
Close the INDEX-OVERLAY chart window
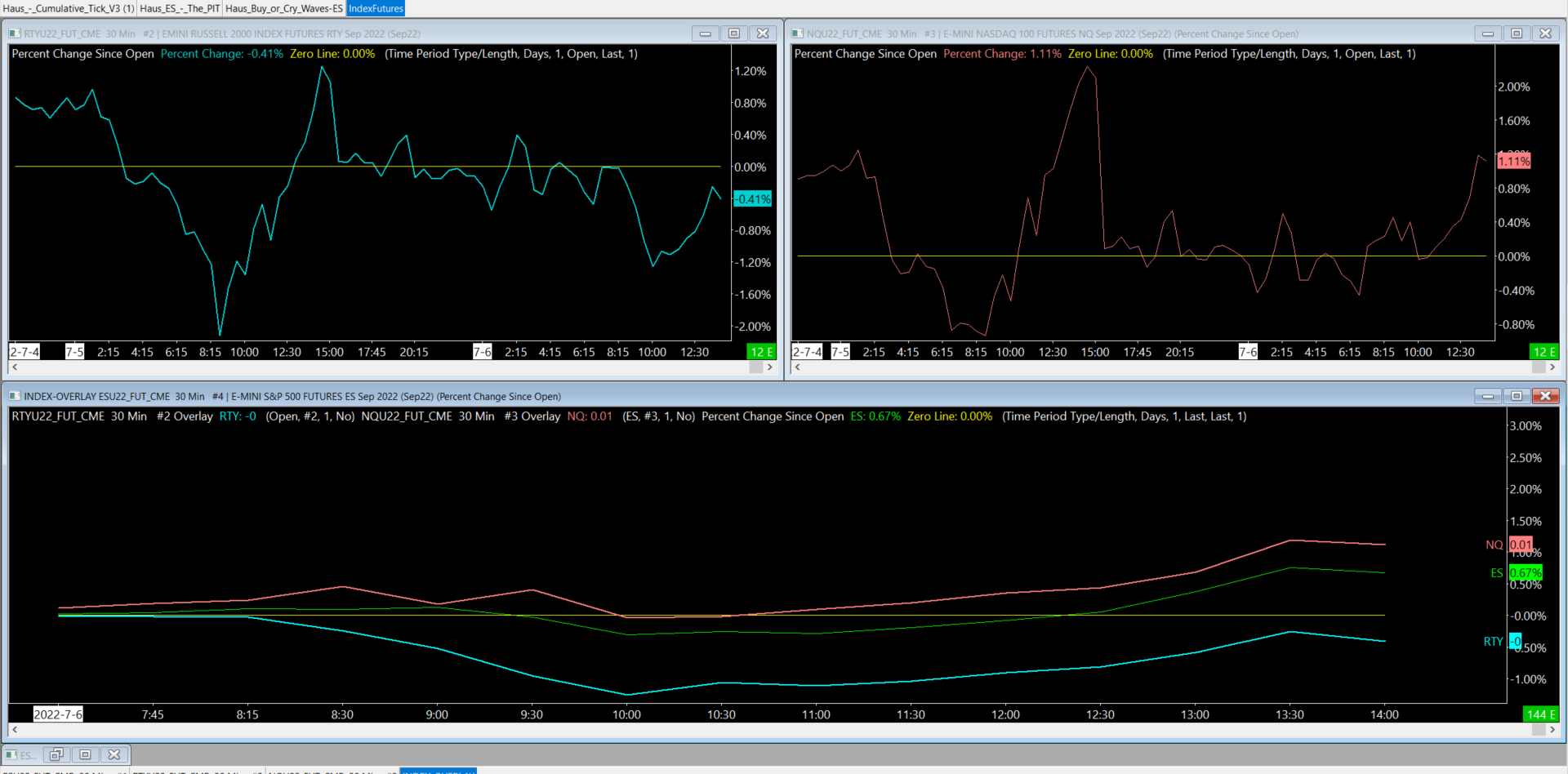[x=1546, y=396]
